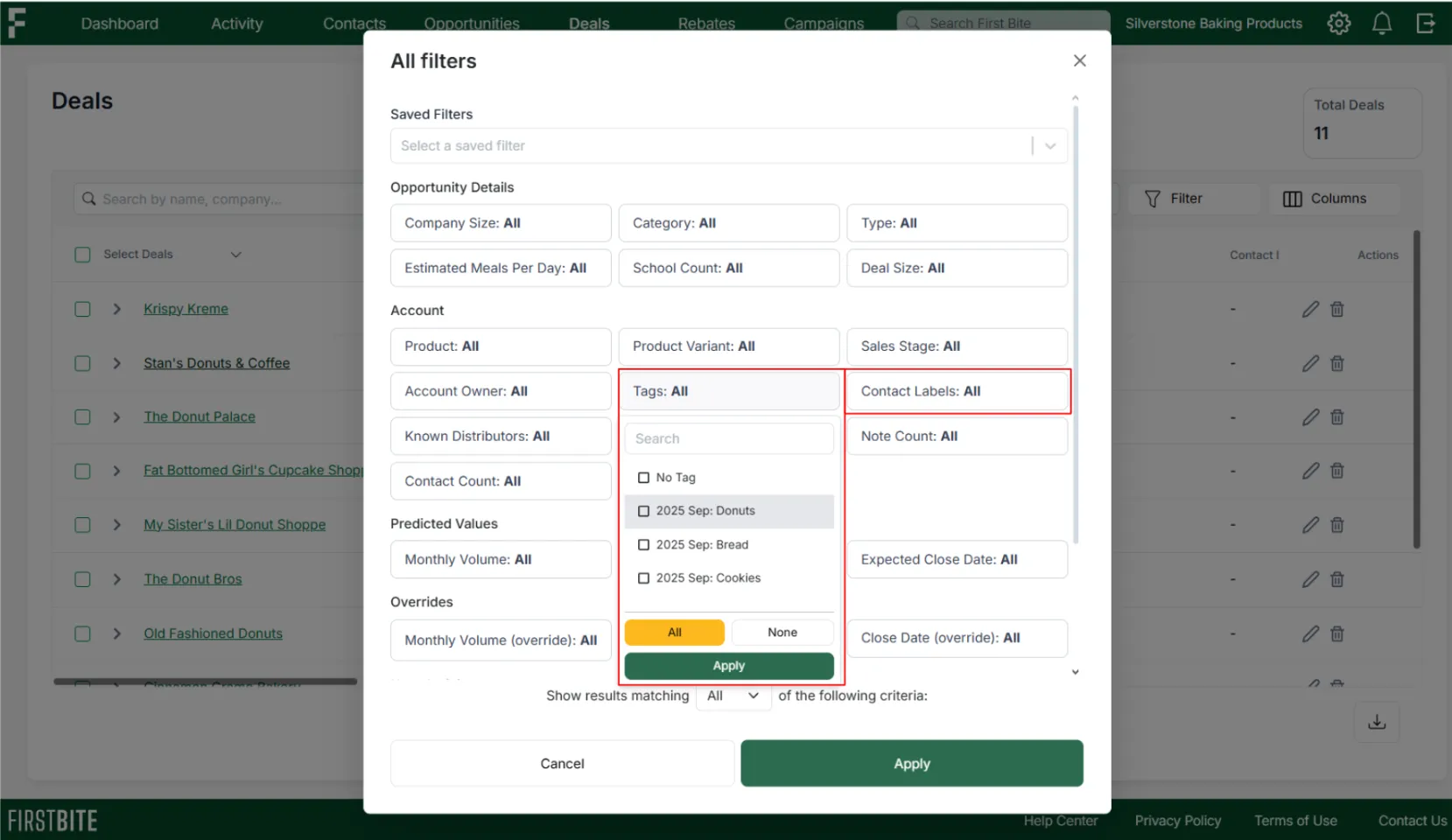Open the Select Deals dropdown arrow
The width and height of the screenshot is (1452, 840).
[x=235, y=255]
